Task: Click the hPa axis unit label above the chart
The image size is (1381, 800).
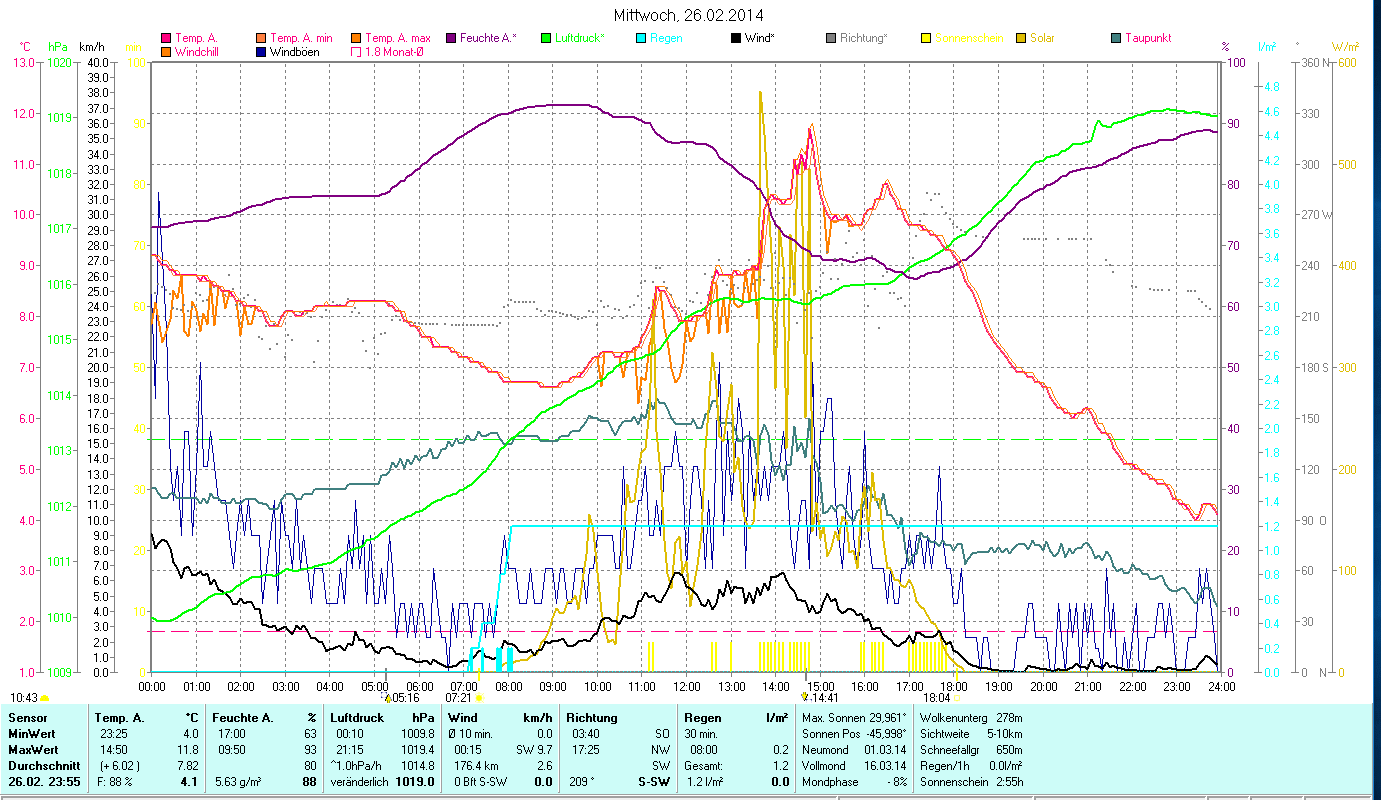Action: (57, 47)
